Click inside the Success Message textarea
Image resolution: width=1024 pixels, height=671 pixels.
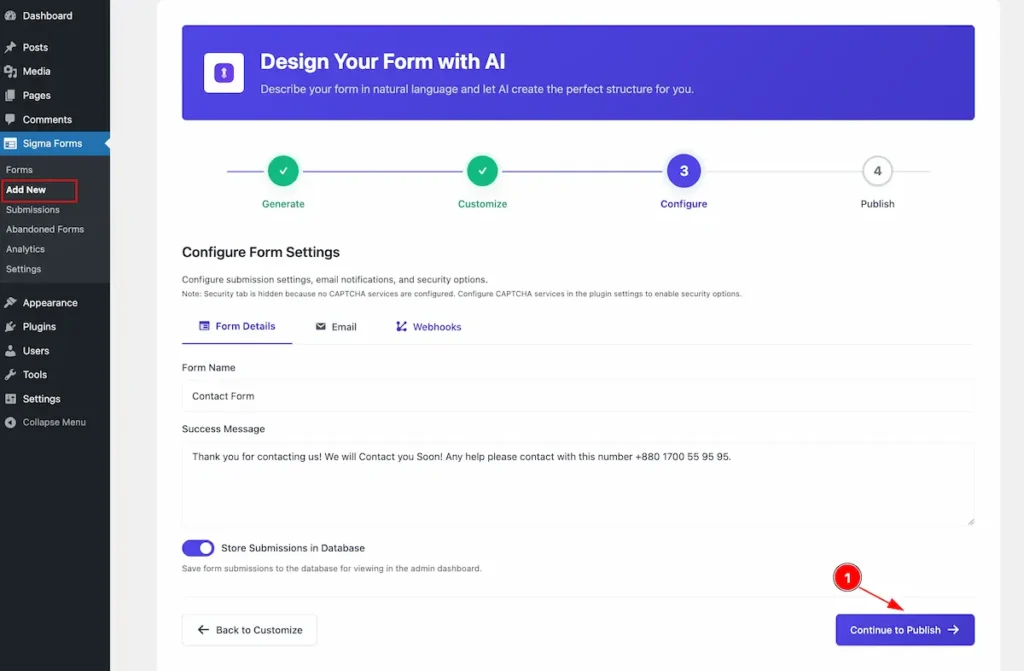(577, 485)
